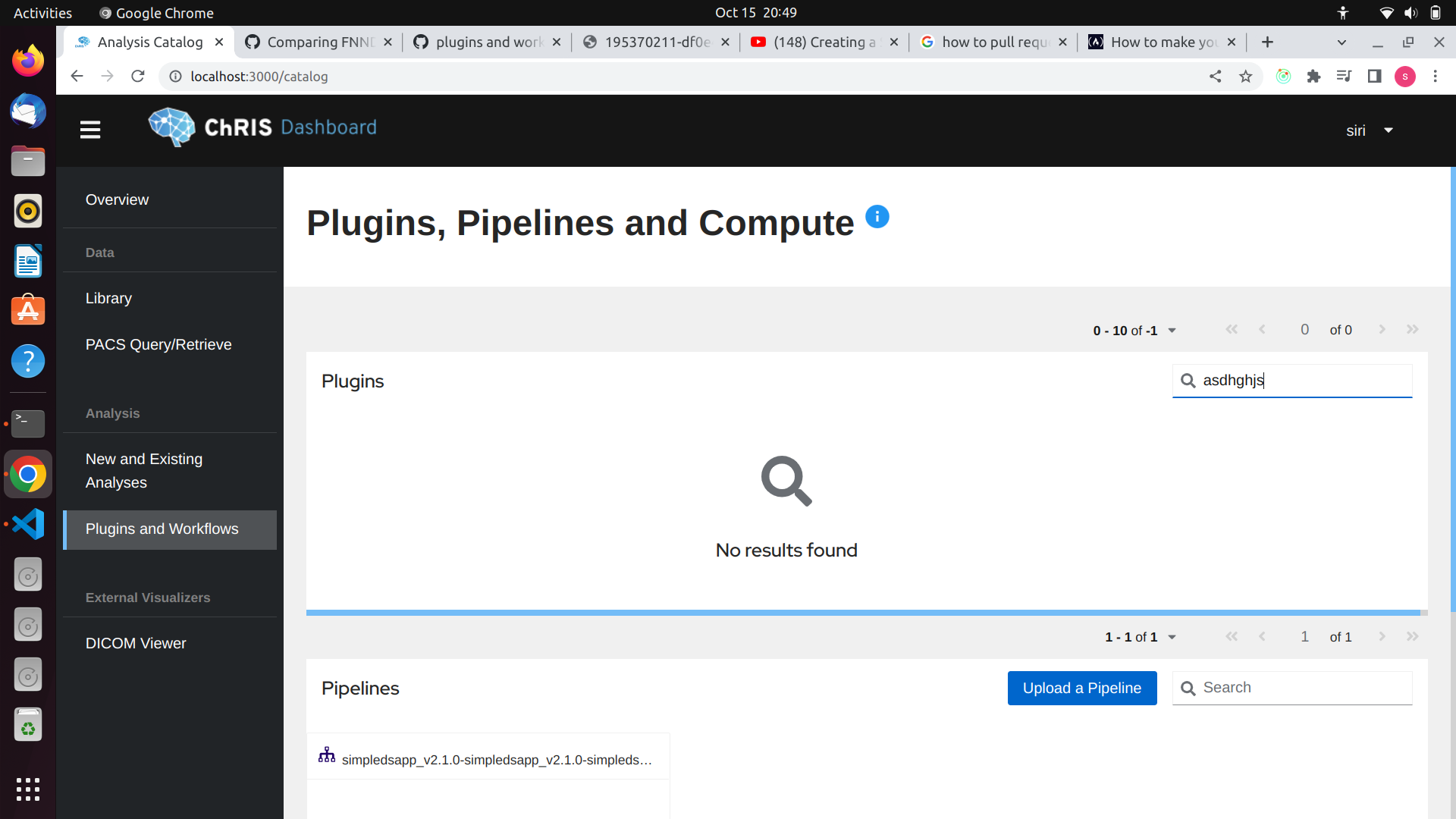Click the pipeline tree icon next to simpledsapp
Screen dimensions: 1456x819
326,754
